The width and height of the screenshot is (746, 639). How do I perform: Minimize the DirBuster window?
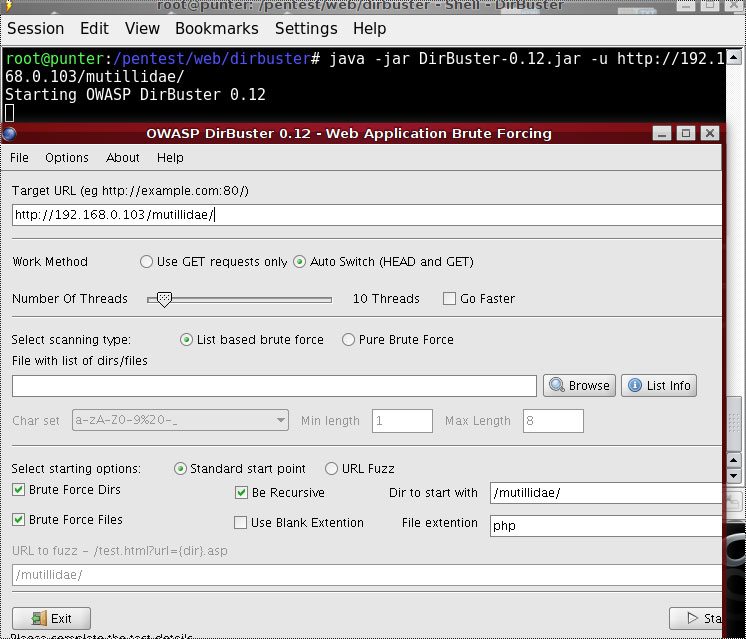point(662,133)
